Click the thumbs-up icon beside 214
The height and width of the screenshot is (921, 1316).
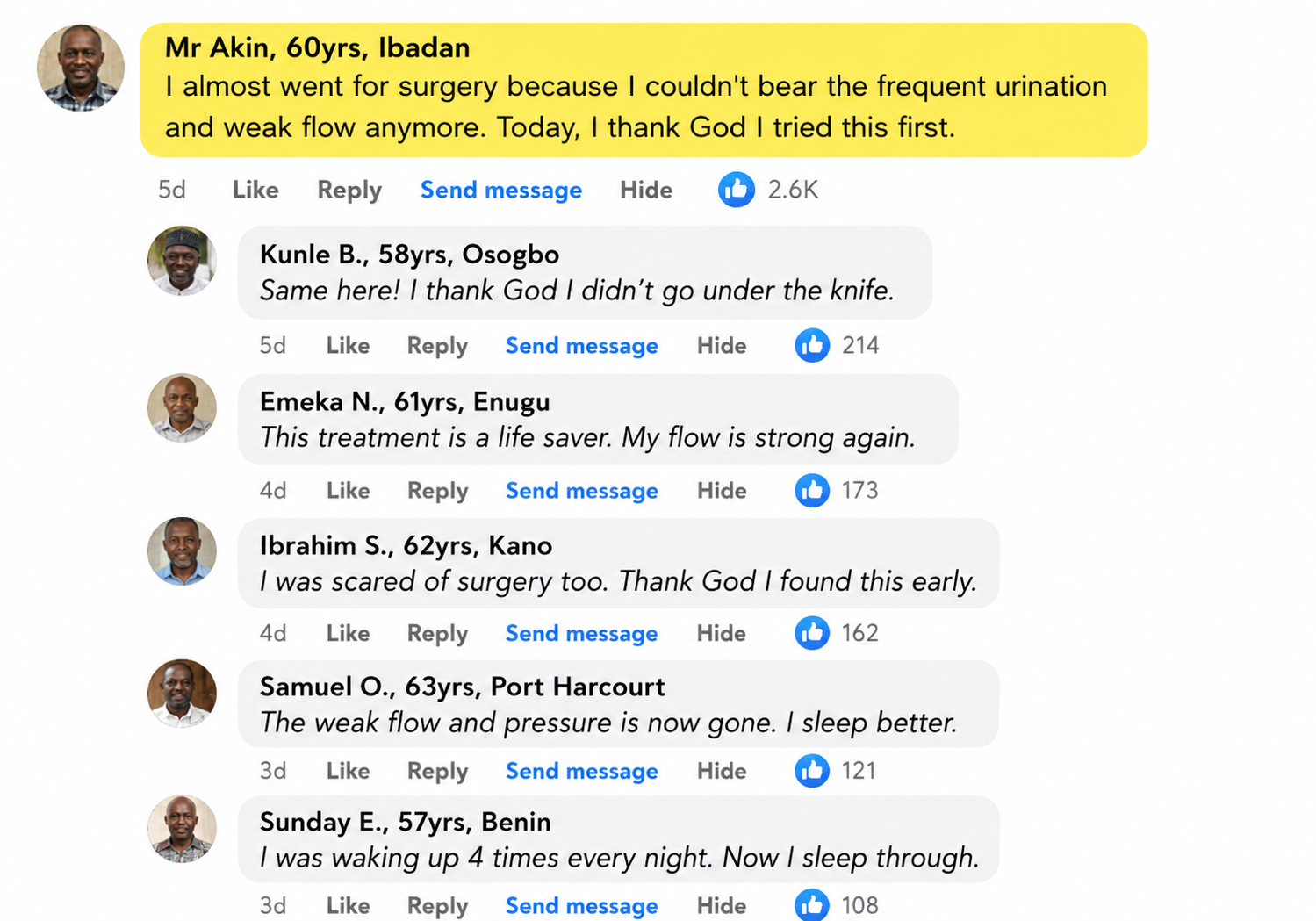812,345
